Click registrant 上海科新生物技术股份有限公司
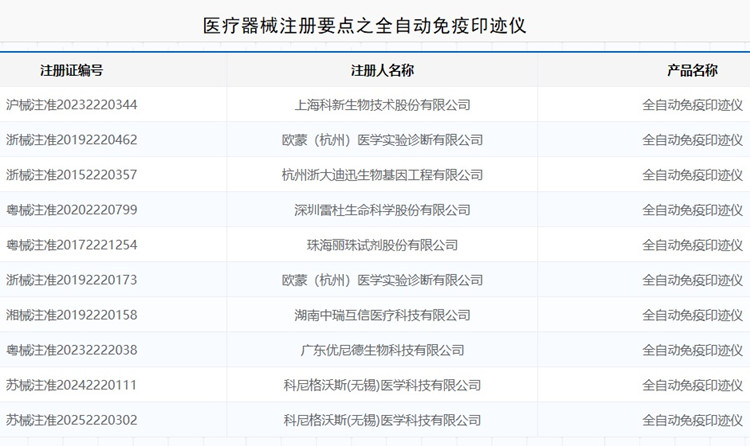This screenshot has height=446, width=750. coord(382,105)
